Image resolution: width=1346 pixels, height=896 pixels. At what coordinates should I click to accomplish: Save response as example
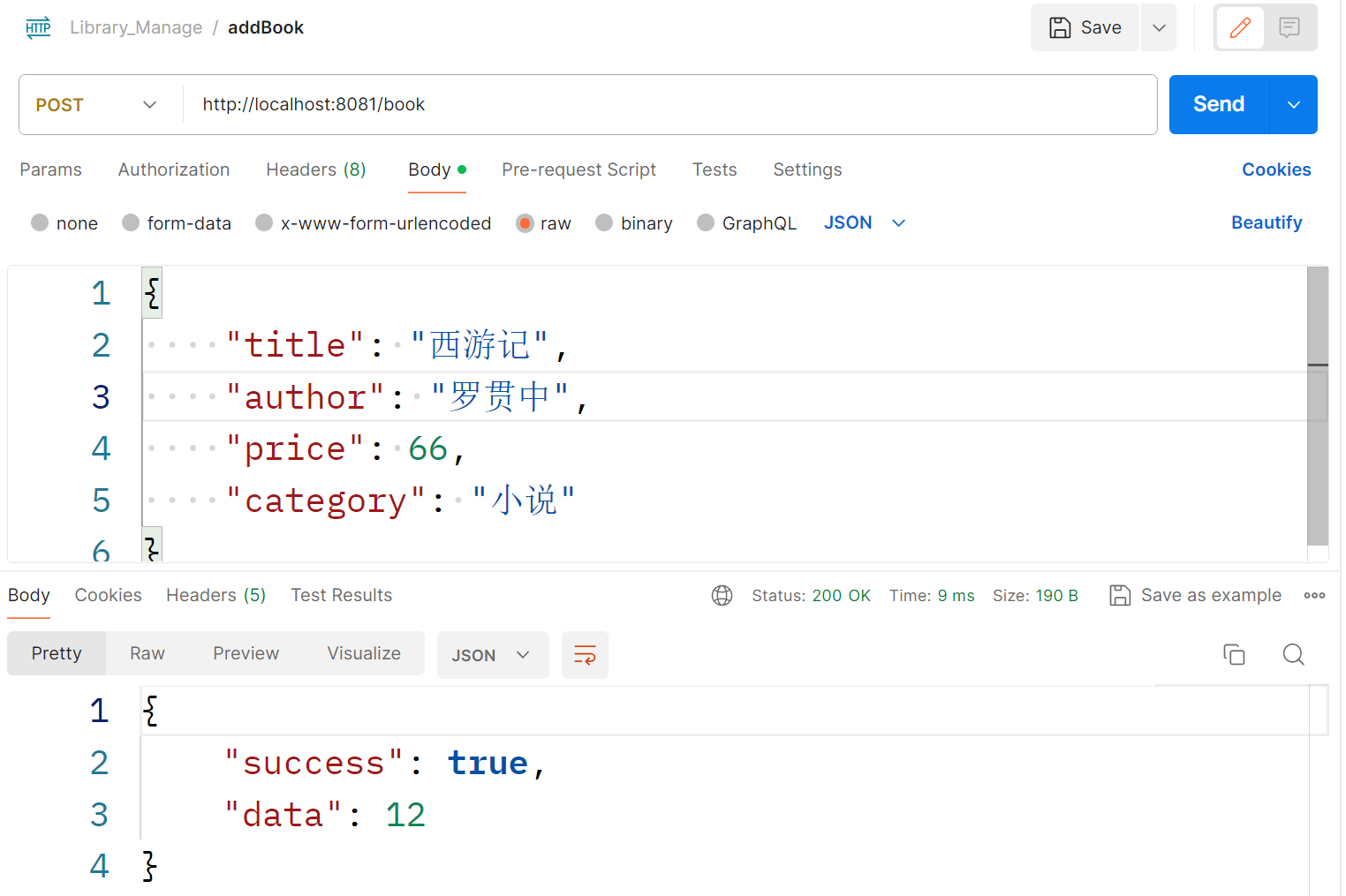click(1195, 596)
